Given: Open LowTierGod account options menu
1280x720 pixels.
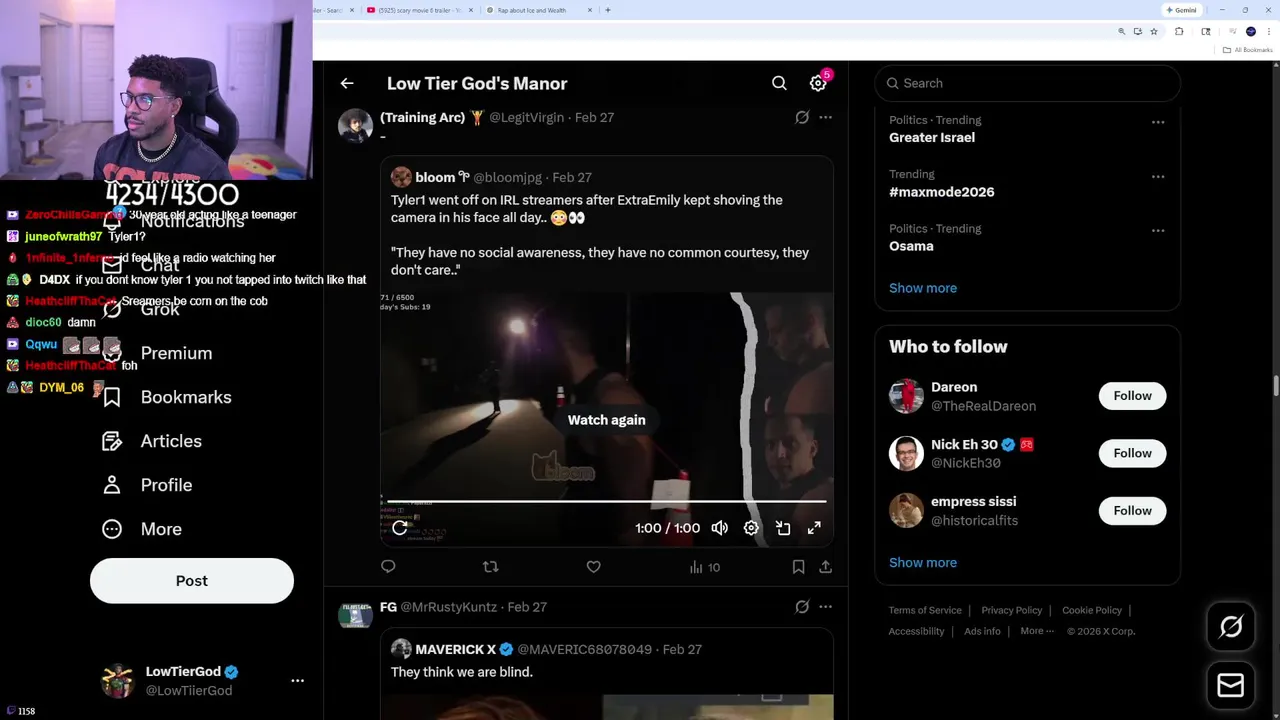Looking at the screenshot, I should 297,680.
